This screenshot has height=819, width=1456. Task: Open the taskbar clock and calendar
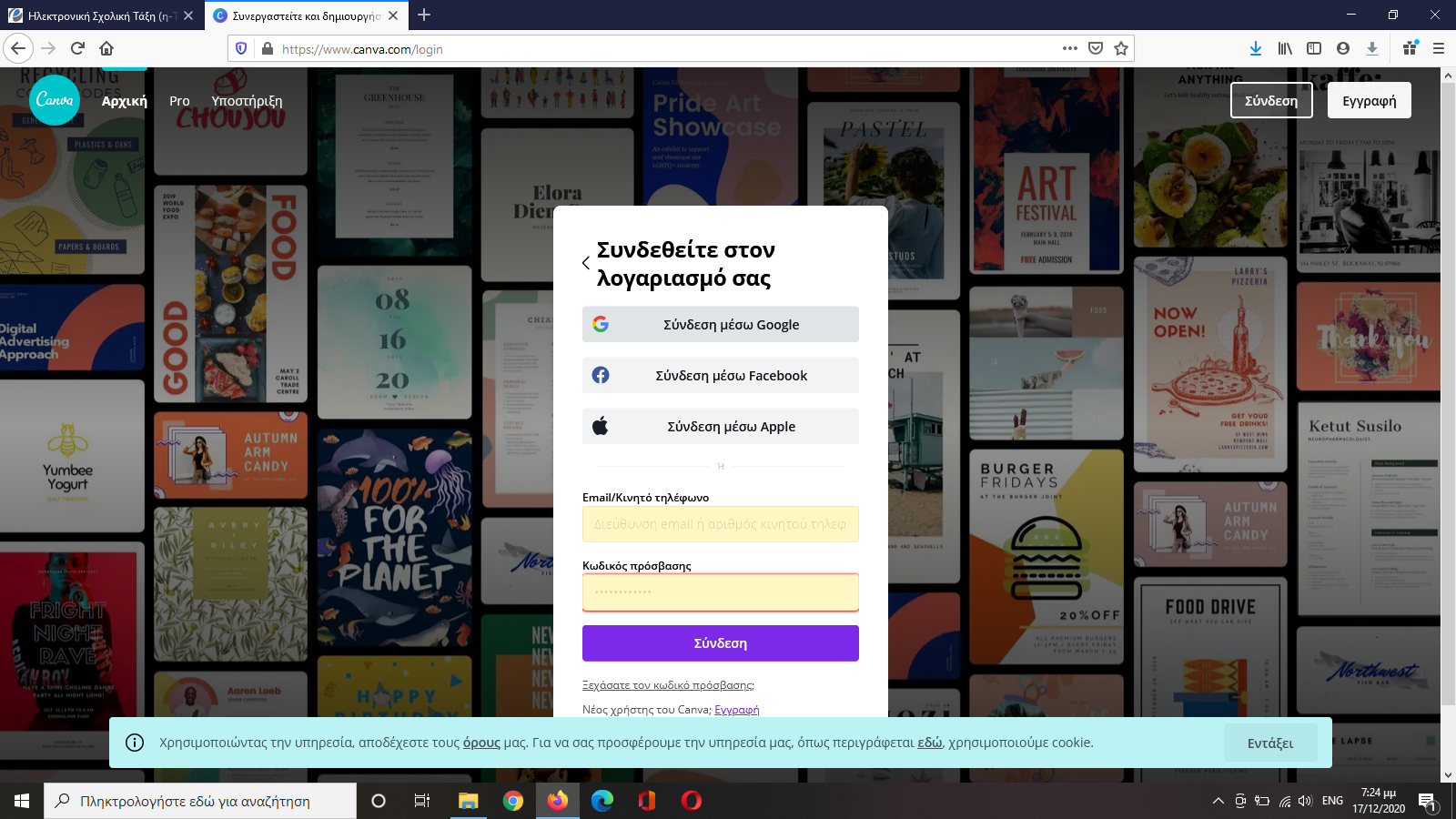click(1378, 801)
